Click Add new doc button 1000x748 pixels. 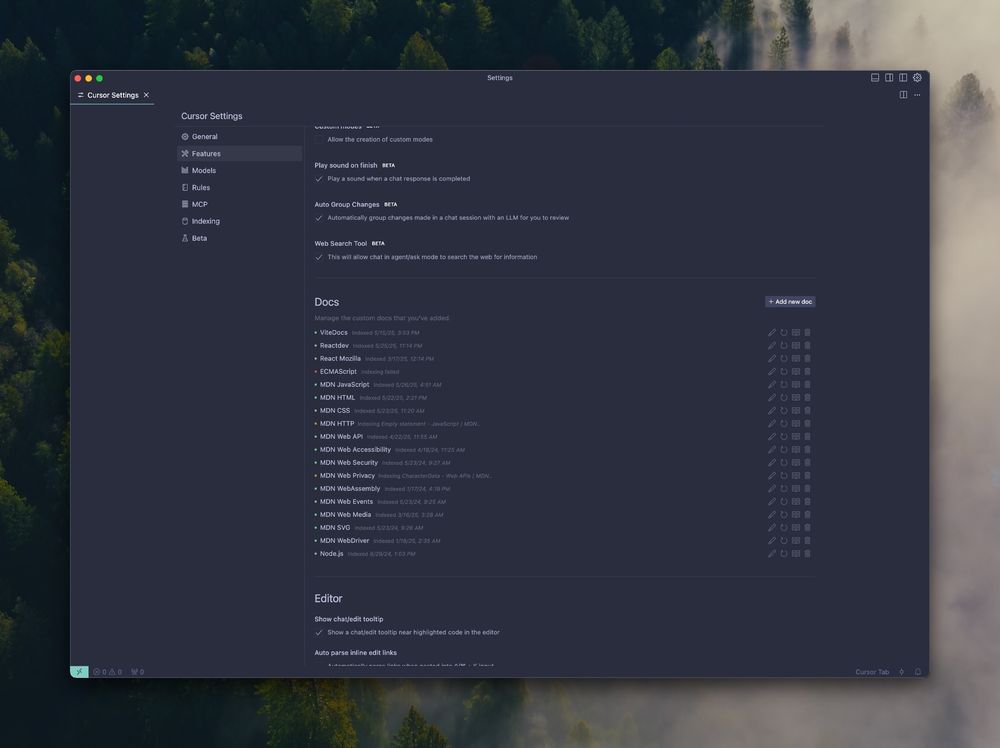[x=790, y=302]
